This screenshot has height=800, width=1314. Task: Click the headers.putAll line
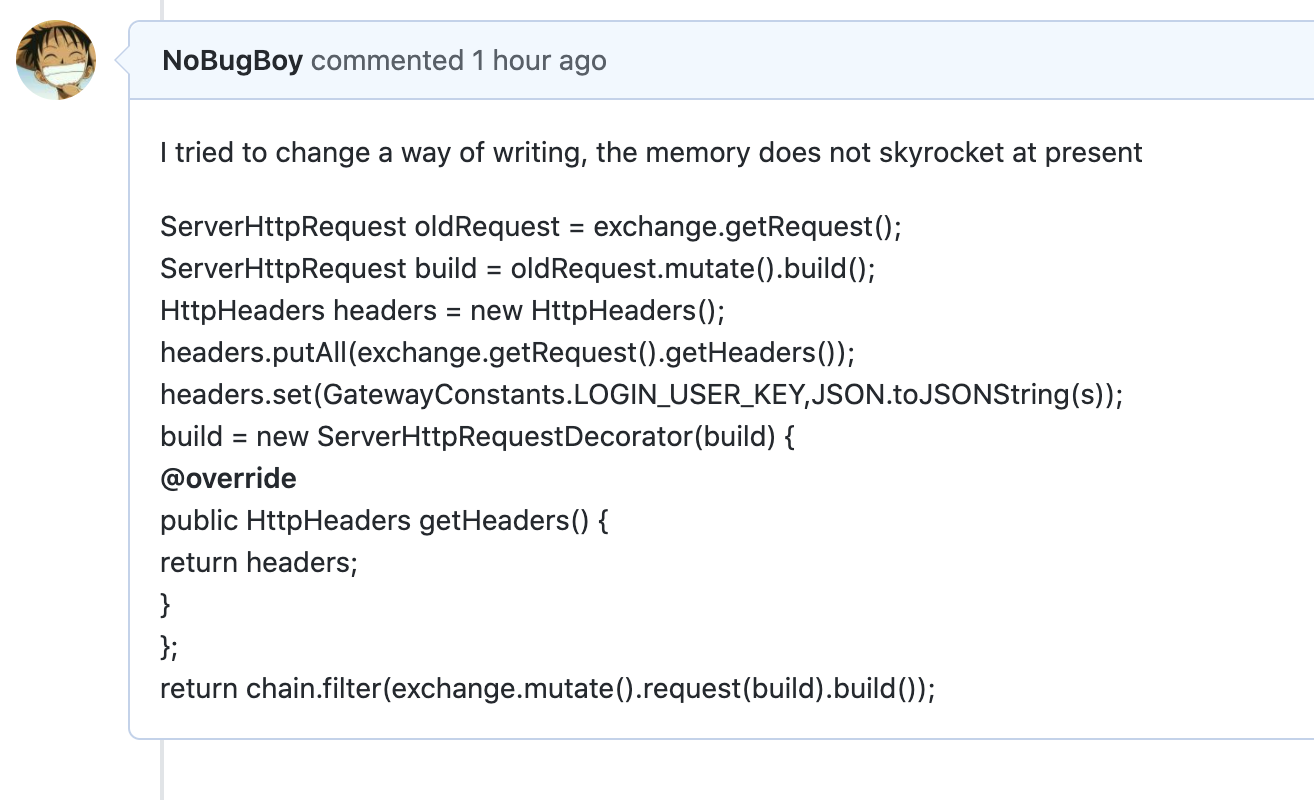pos(507,353)
